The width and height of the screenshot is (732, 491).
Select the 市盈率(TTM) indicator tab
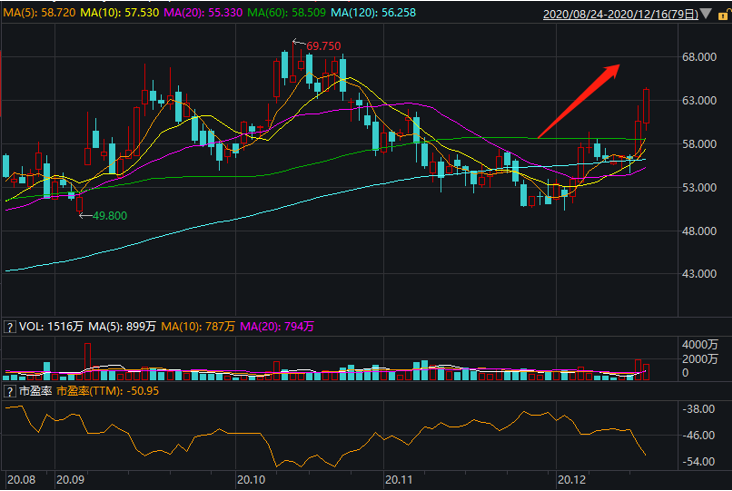click(94, 391)
